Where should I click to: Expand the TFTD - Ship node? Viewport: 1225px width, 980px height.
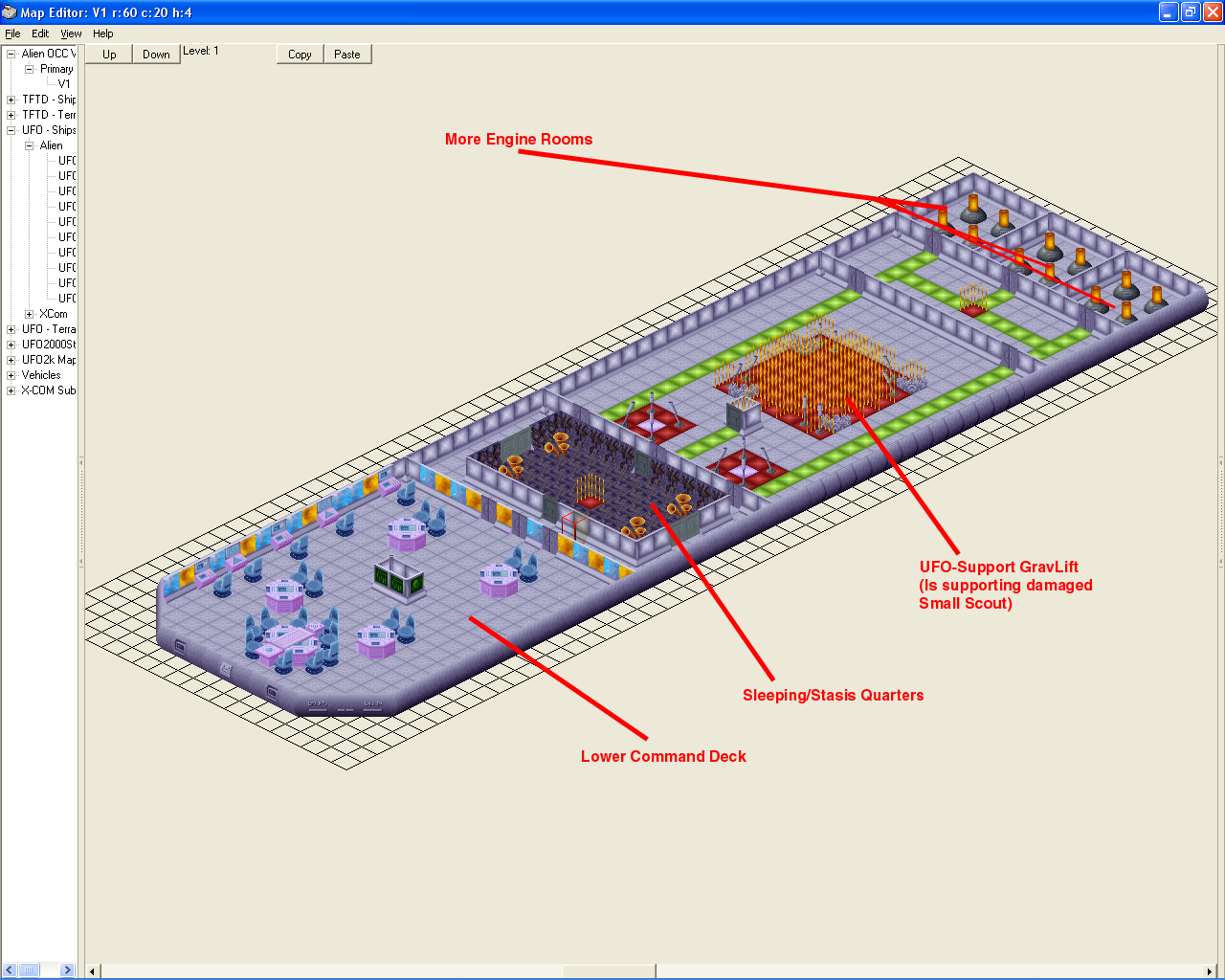tap(11, 100)
